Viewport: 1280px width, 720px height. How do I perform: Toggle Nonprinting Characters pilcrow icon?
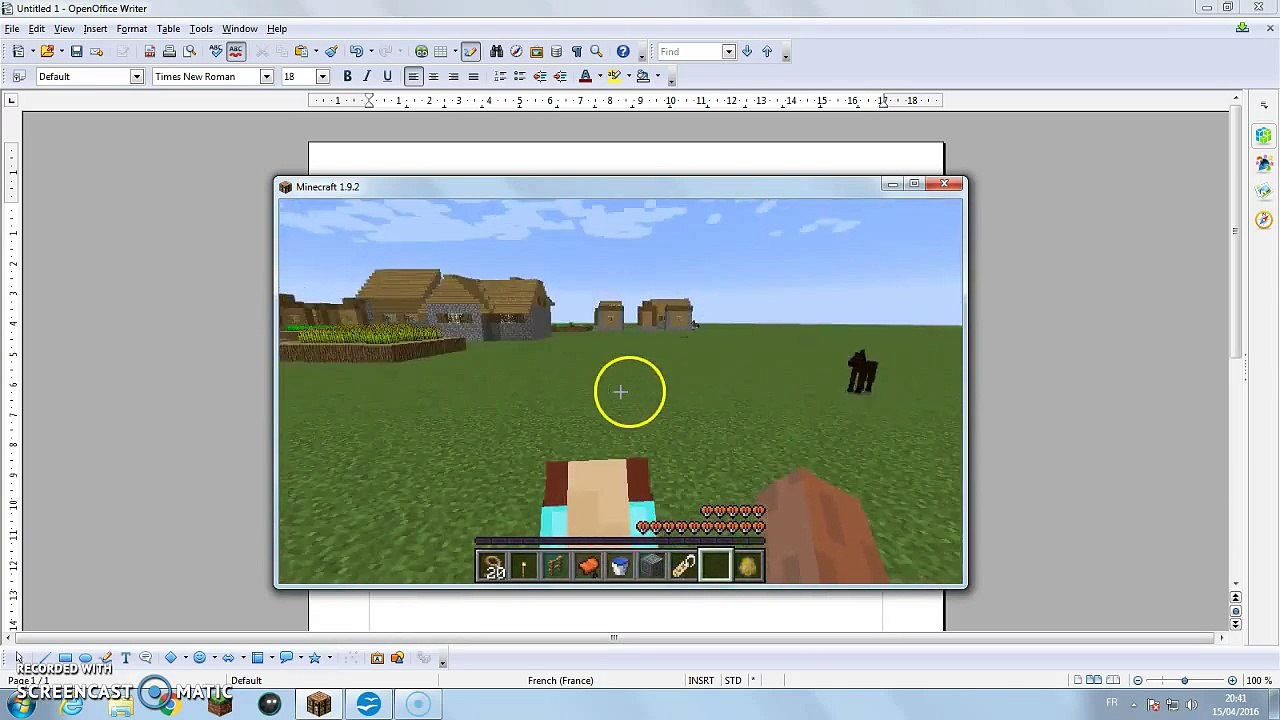576,51
